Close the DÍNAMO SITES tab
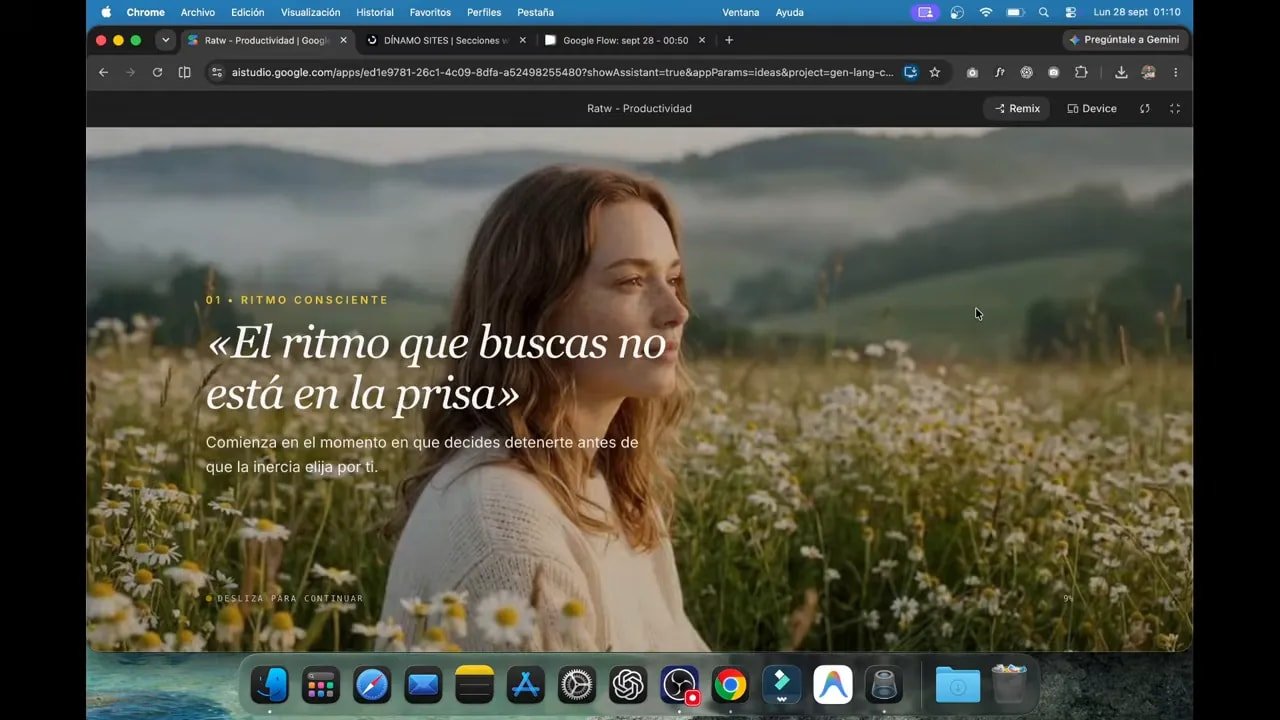The width and height of the screenshot is (1280, 720). pyautogui.click(x=523, y=40)
